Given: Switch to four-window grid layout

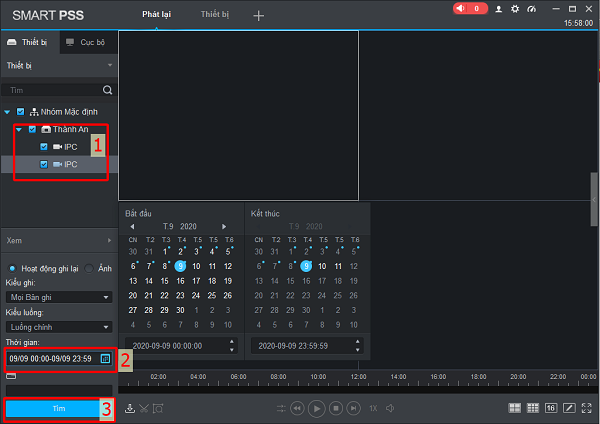Looking at the screenshot, I should tap(515, 408).
